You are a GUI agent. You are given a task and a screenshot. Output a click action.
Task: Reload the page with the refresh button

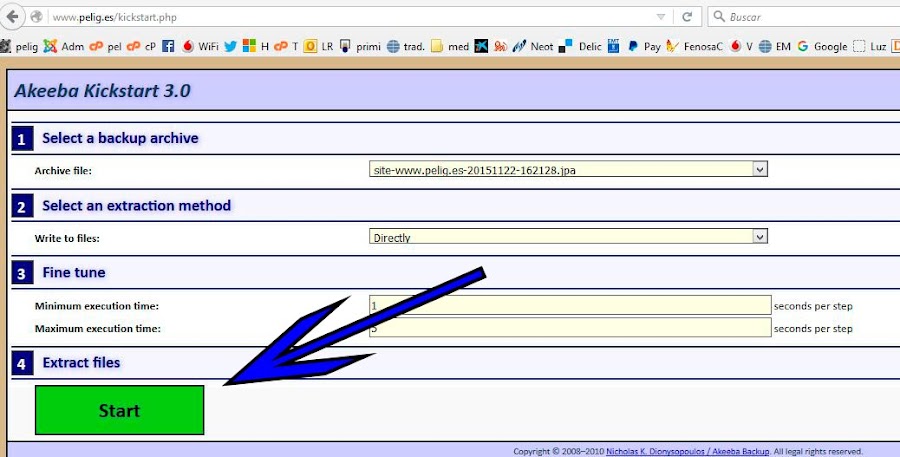687,17
